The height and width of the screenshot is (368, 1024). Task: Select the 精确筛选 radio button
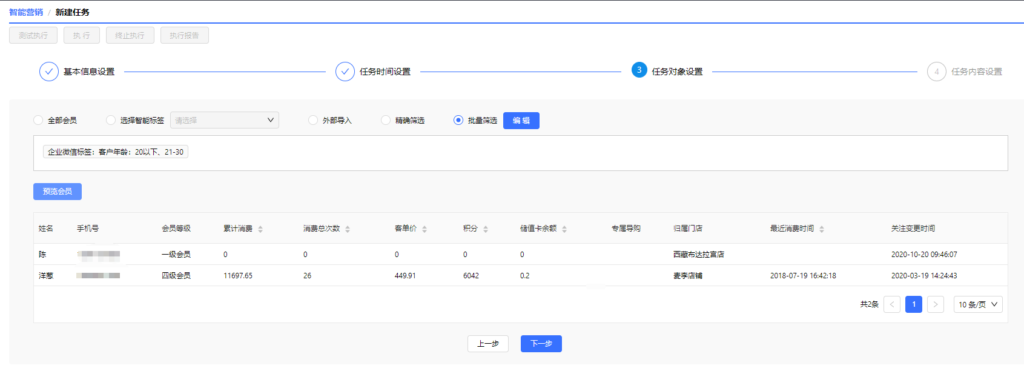tap(386, 121)
